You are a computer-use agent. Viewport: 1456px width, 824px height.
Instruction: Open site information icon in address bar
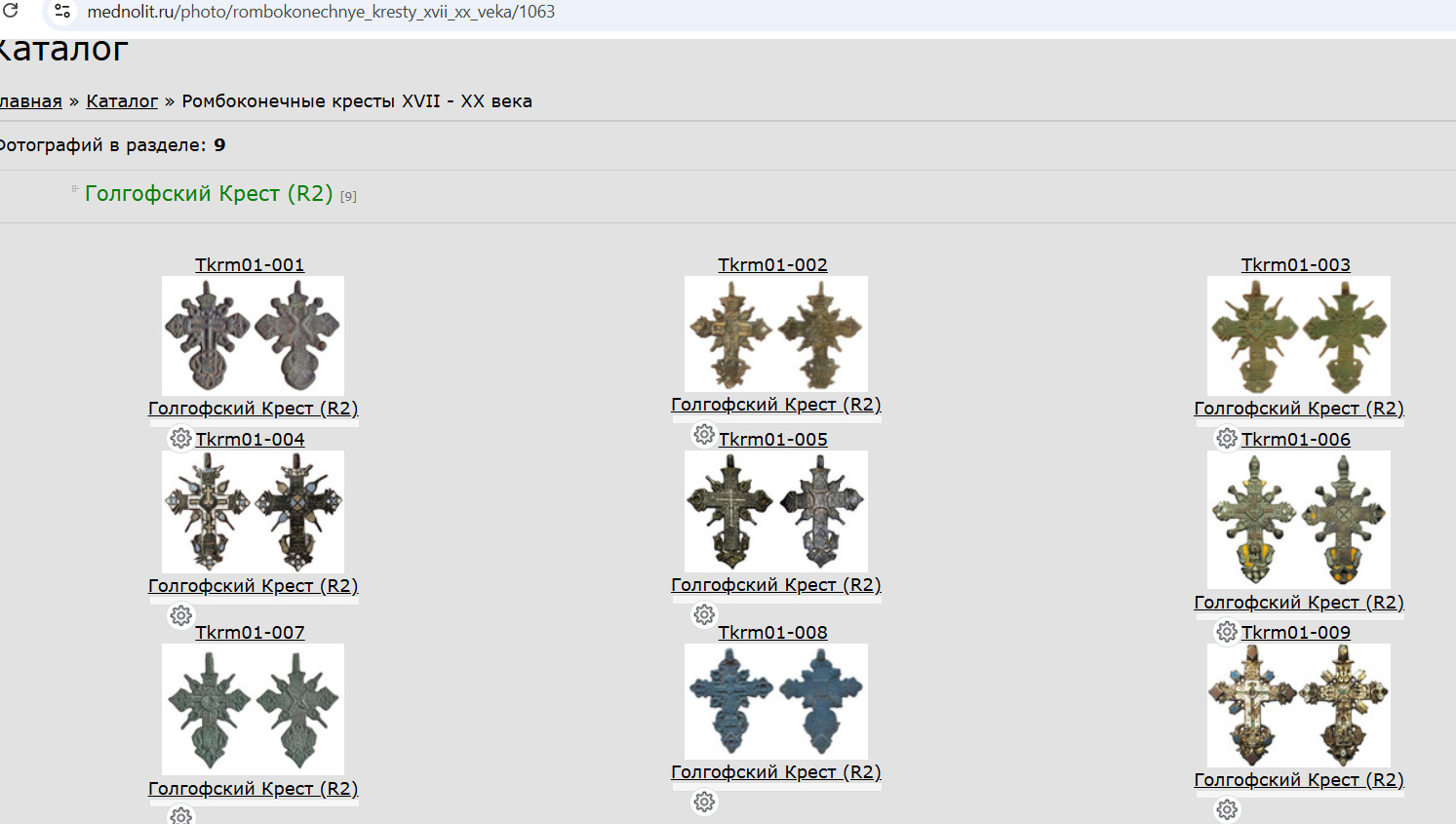point(62,12)
